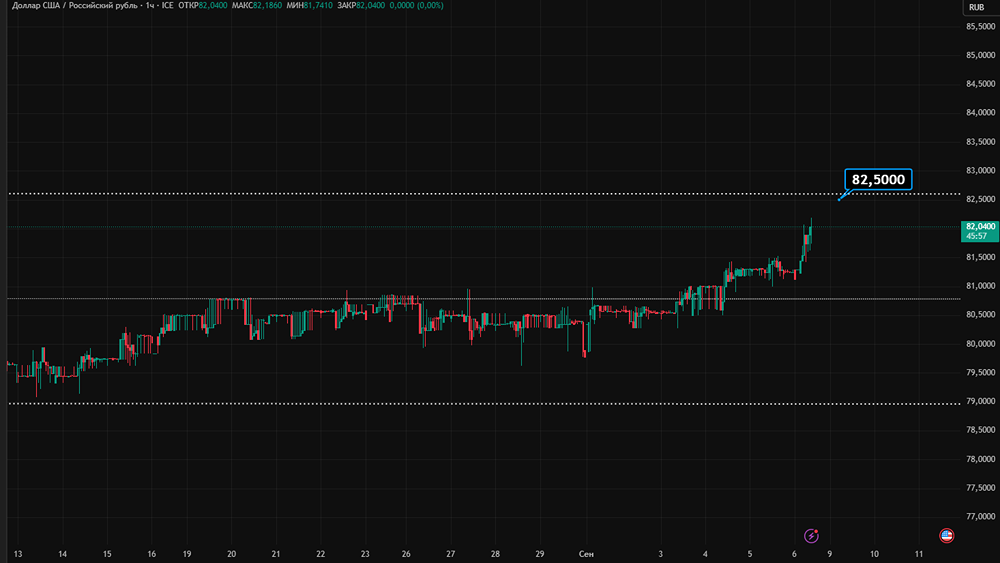Screen dimensions: 1000x563
Task: Click the Сен month label on time axis
Action: pyautogui.click(x=586, y=554)
